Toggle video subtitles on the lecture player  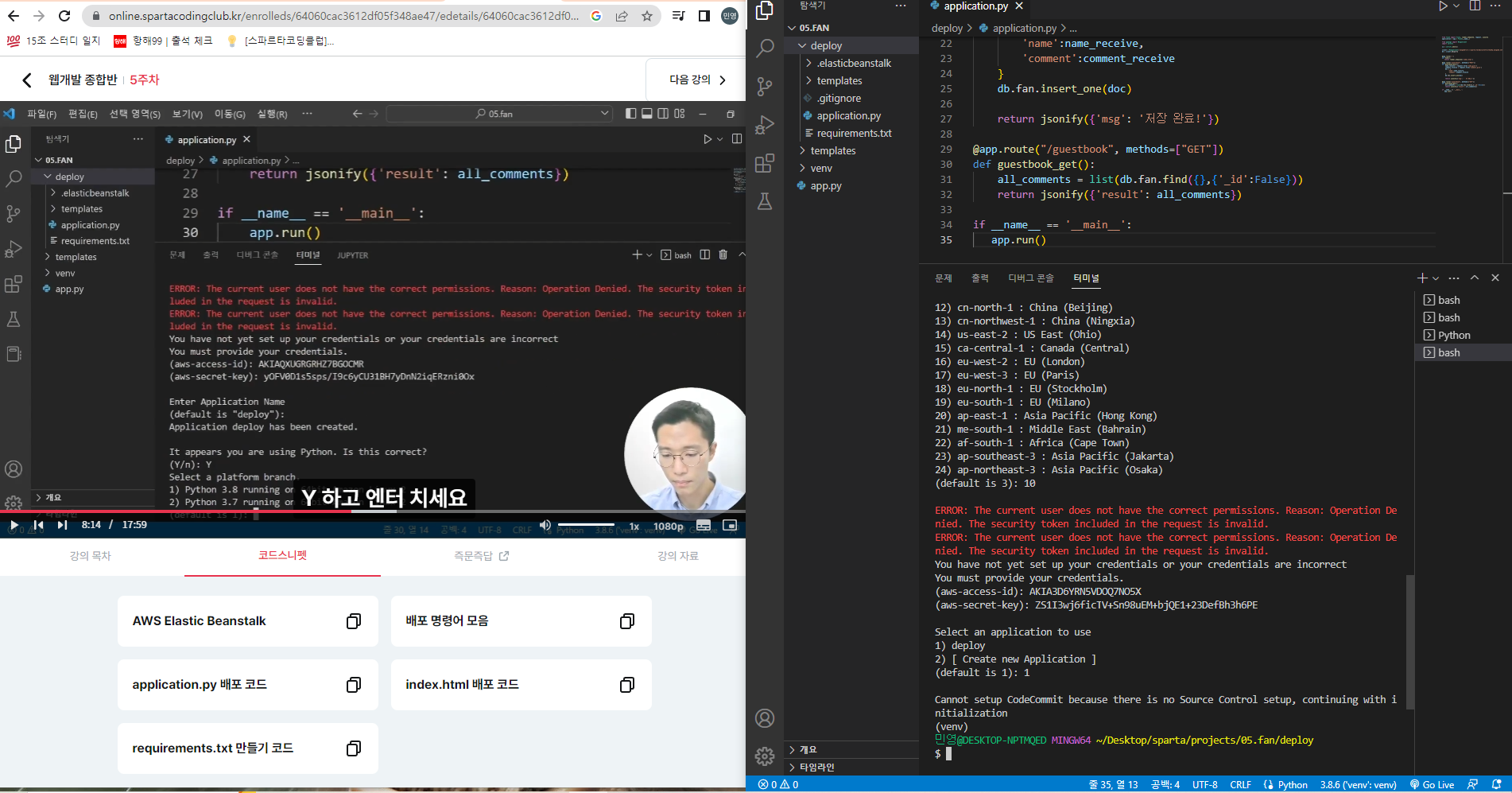[x=704, y=526]
